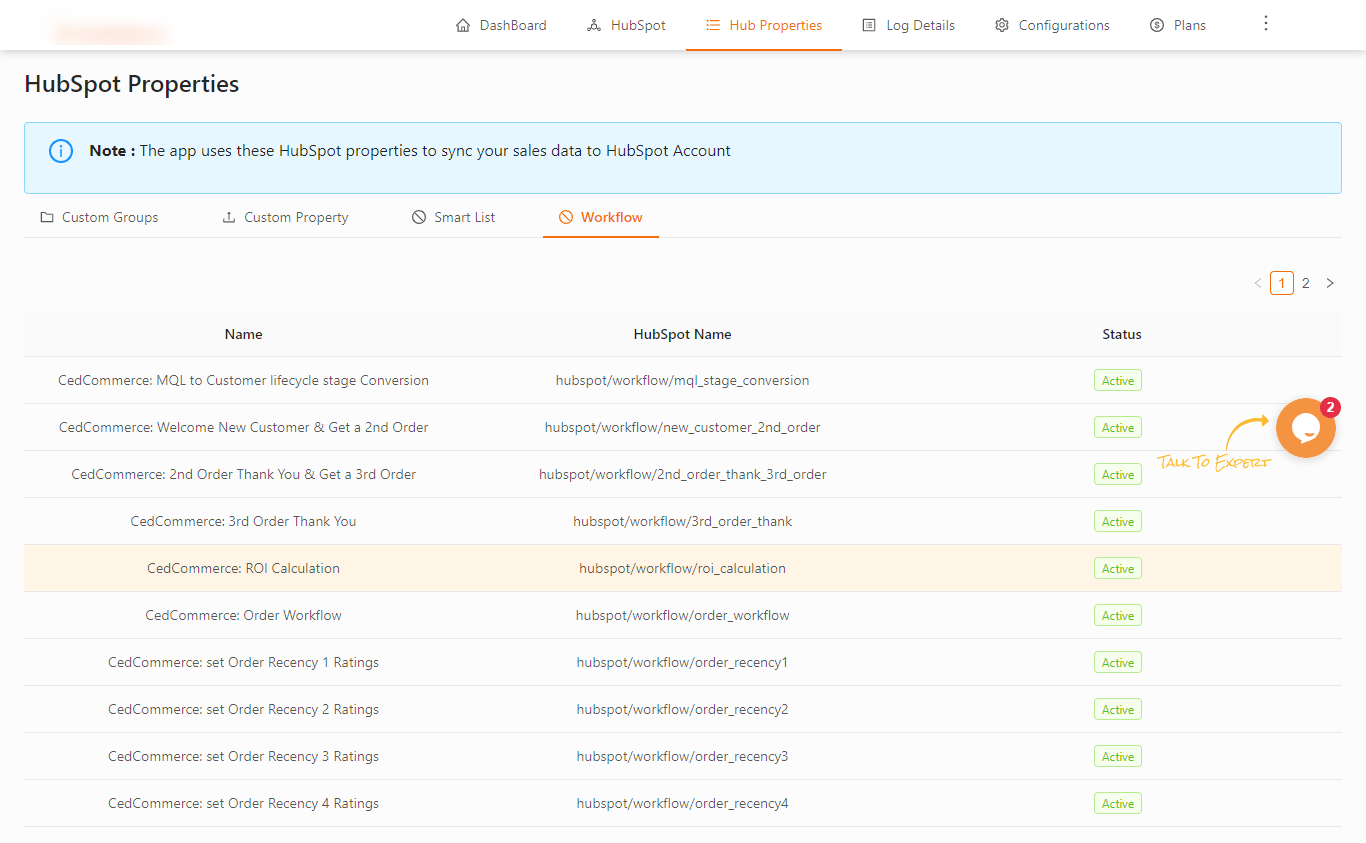The height and width of the screenshot is (843, 1366).
Task: Click the Log Details document icon
Action: (869, 25)
